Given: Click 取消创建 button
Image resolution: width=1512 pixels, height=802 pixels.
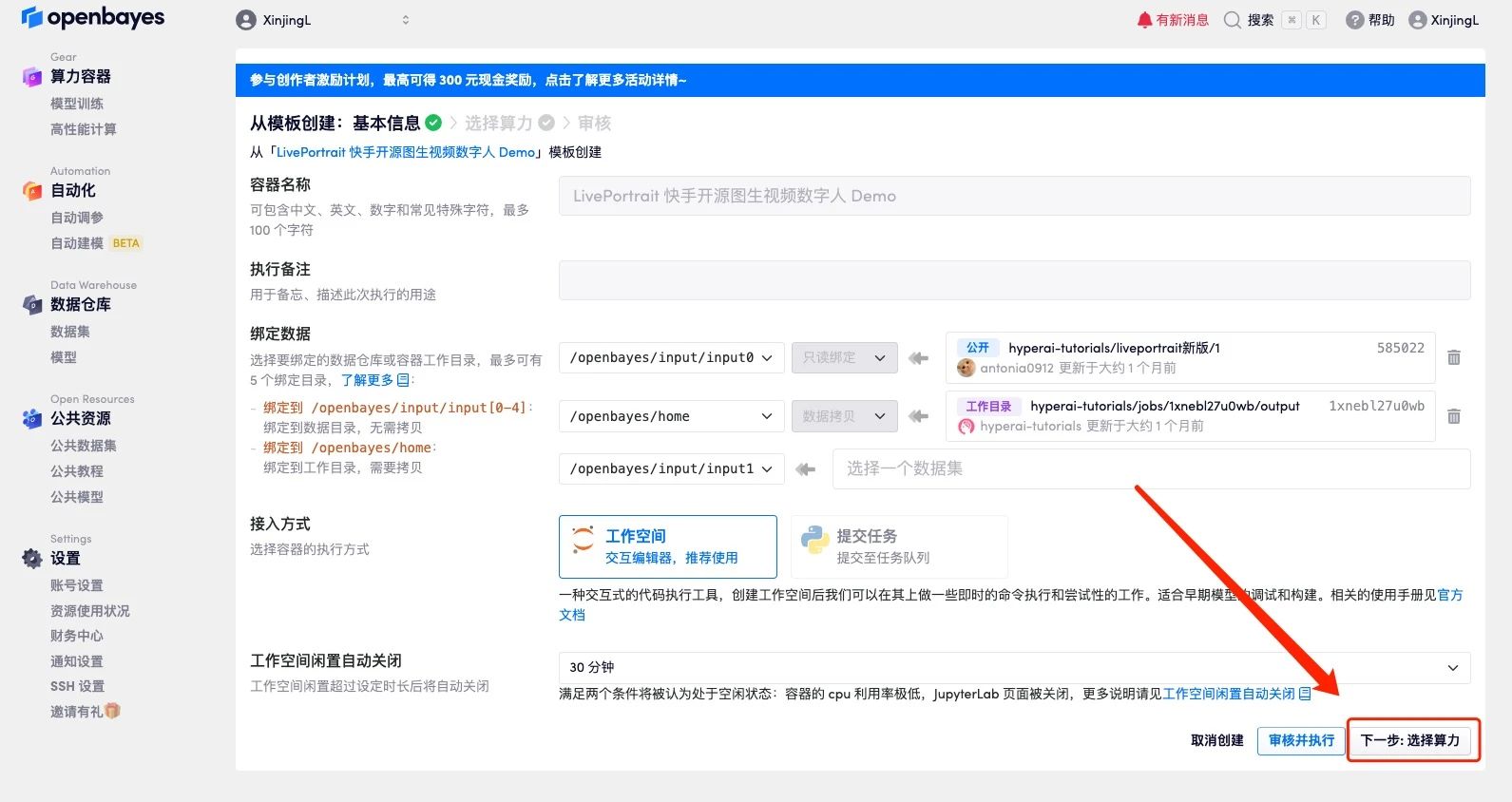Looking at the screenshot, I should [x=1217, y=740].
